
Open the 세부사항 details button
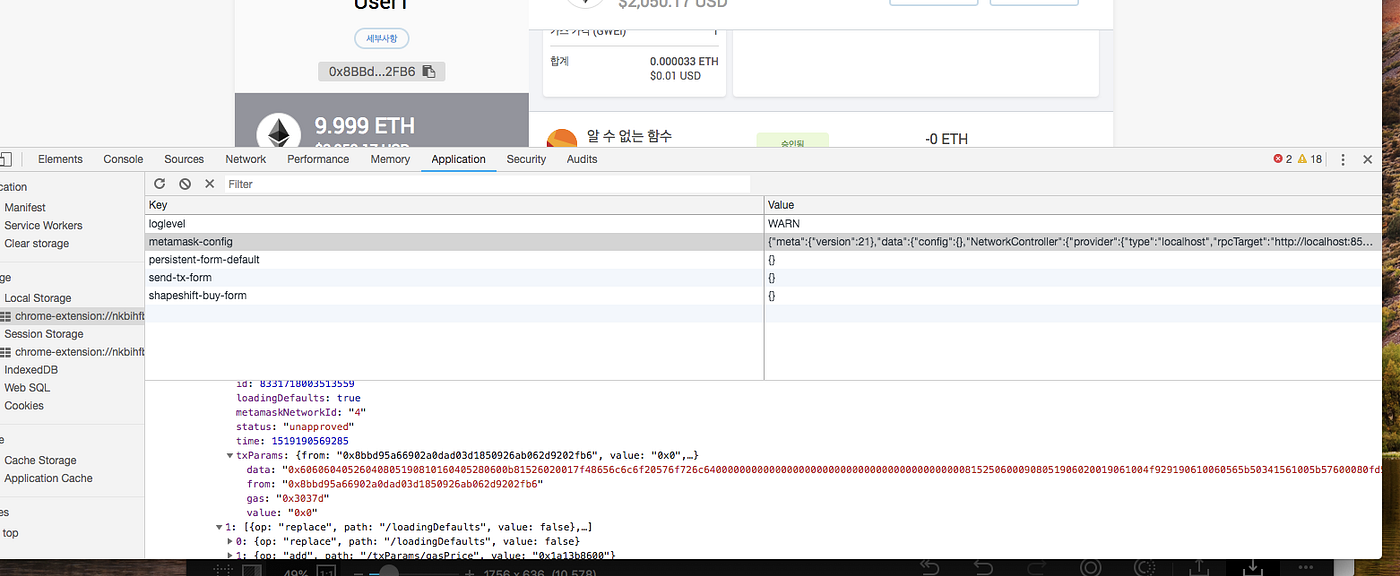pos(381,39)
